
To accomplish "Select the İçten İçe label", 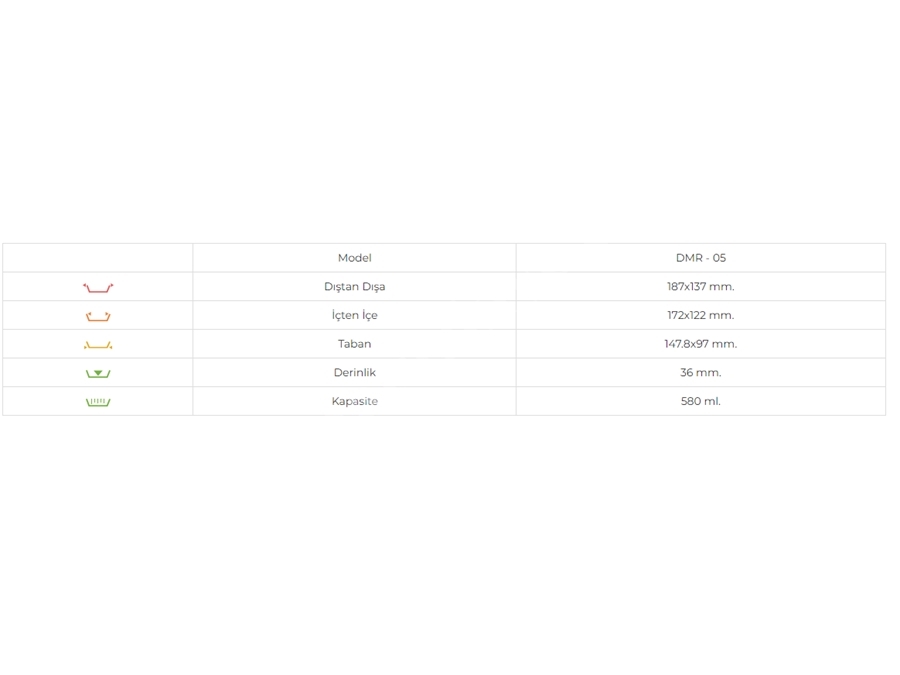I will pyautogui.click(x=355, y=315).
